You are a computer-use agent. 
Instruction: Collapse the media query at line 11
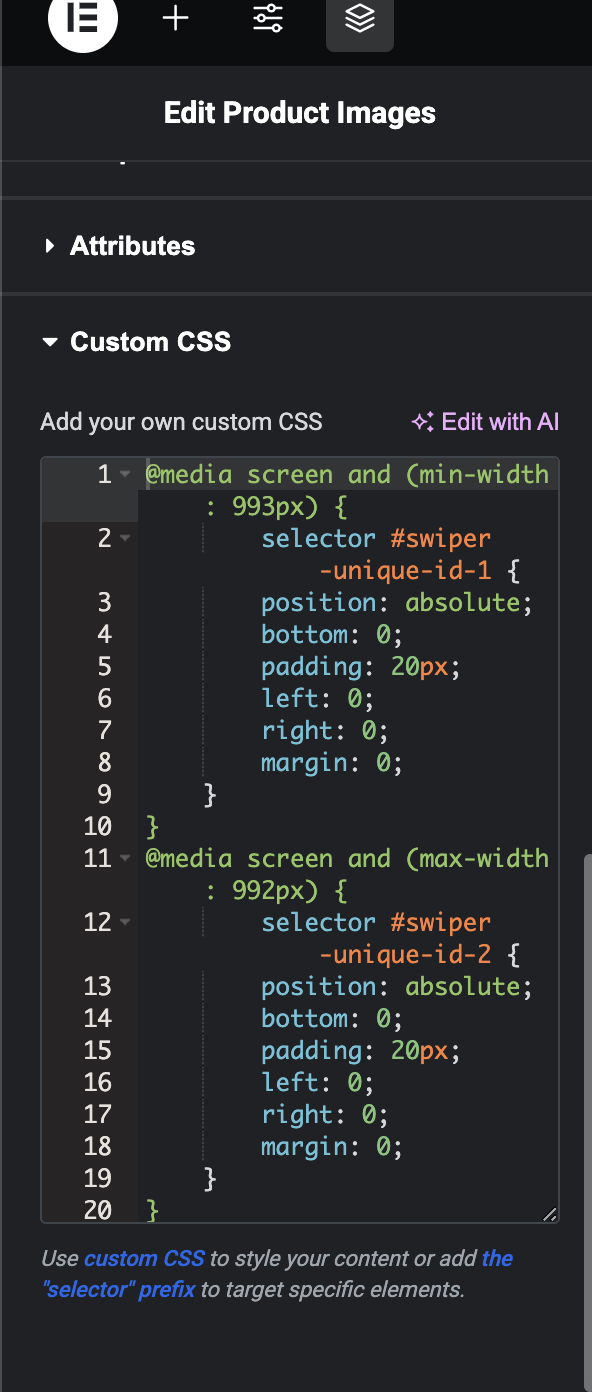(x=125, y=858)
